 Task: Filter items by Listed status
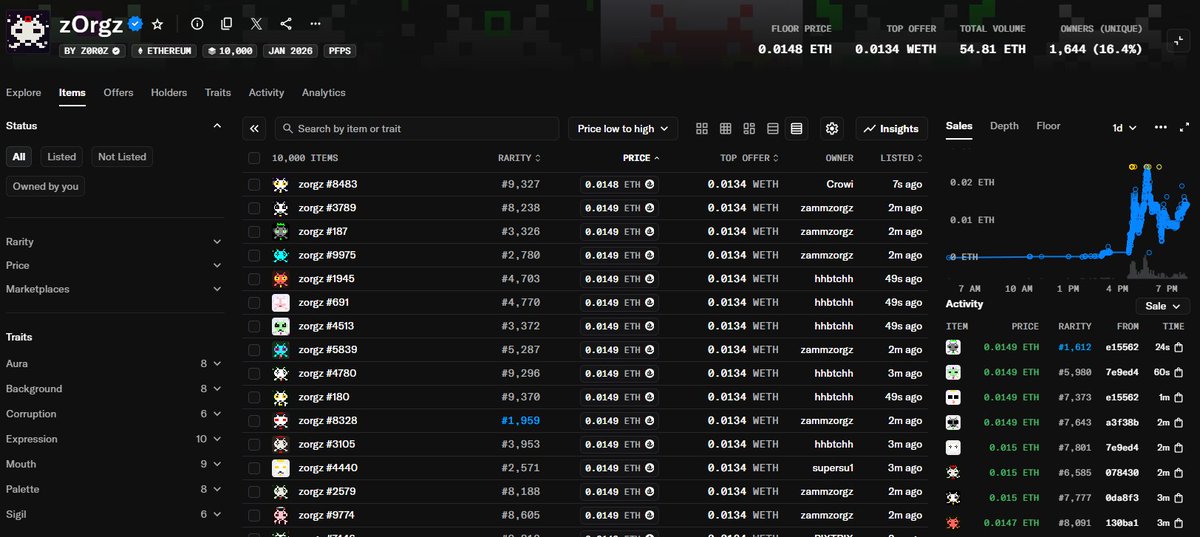61,157
